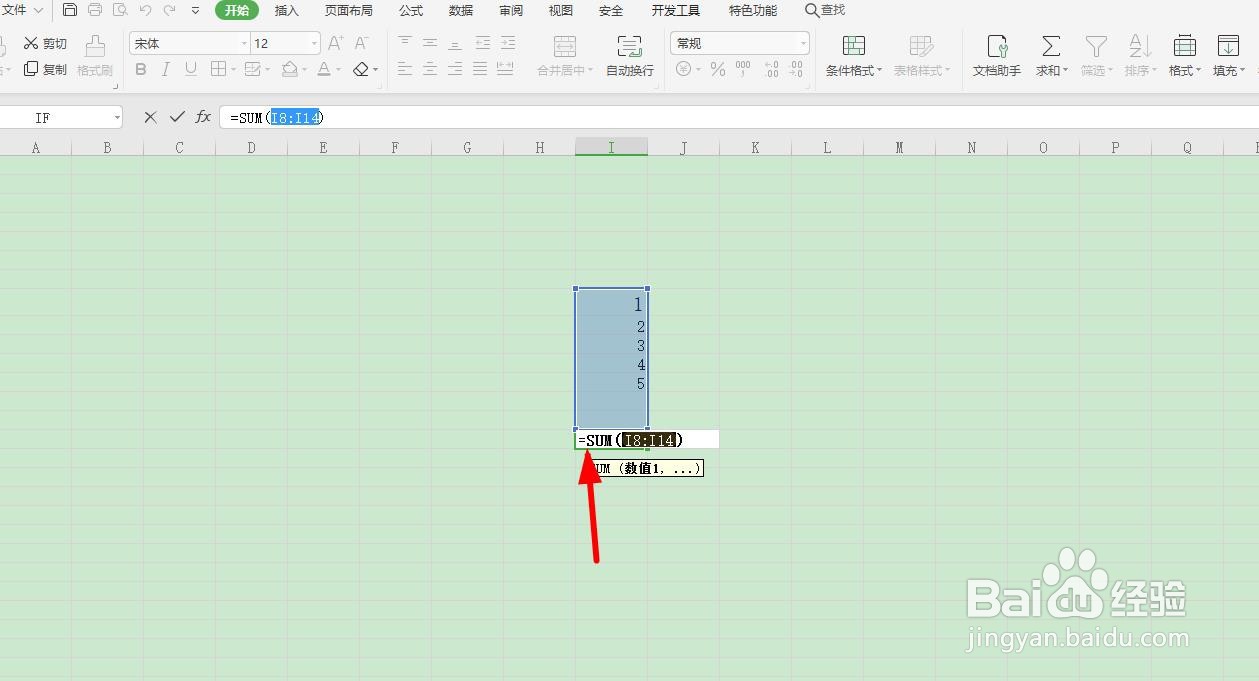Toggle Bold formatting
1259x681 pixels.
tap(140, 69)
